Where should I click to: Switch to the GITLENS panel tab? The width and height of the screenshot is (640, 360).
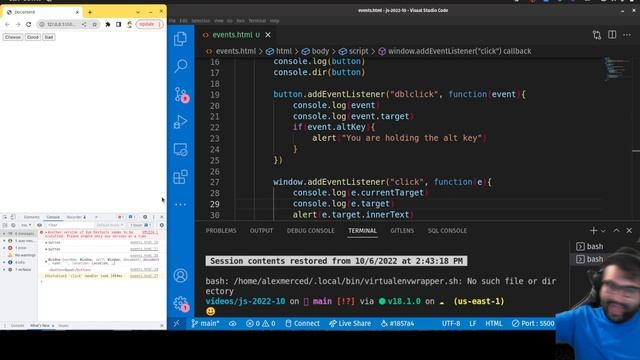pos(402,231)
